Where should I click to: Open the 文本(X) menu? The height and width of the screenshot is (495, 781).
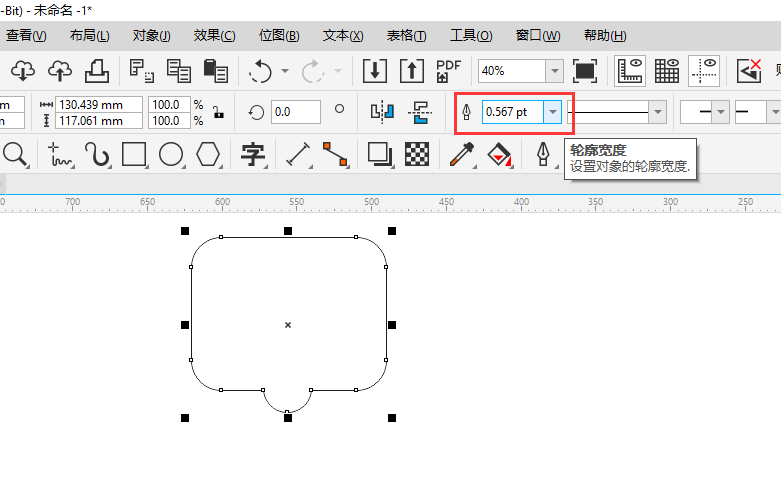(x=343, y=35)
